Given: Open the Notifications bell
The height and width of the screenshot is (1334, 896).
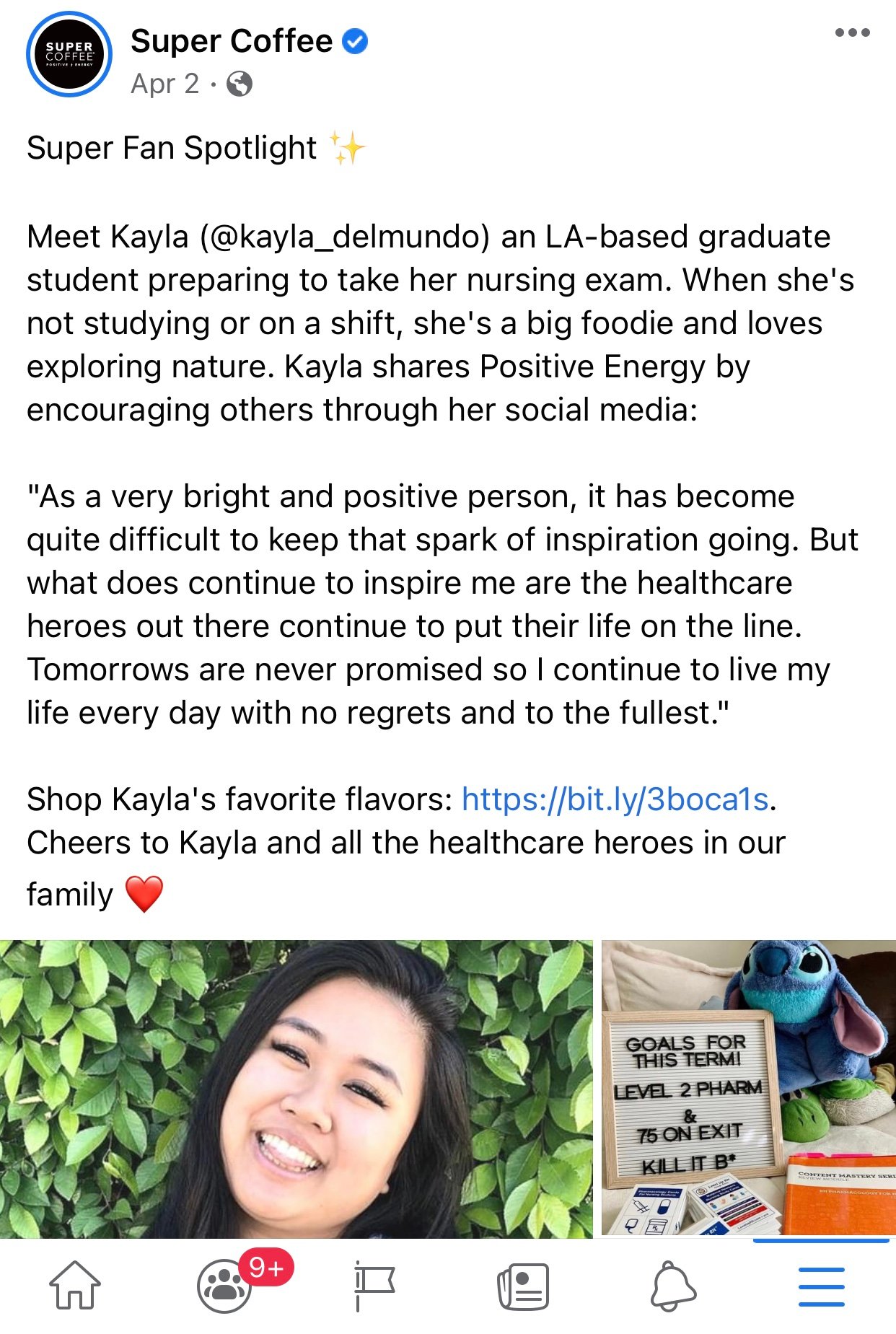Looking at the screenshot, I should (672, 1286).
